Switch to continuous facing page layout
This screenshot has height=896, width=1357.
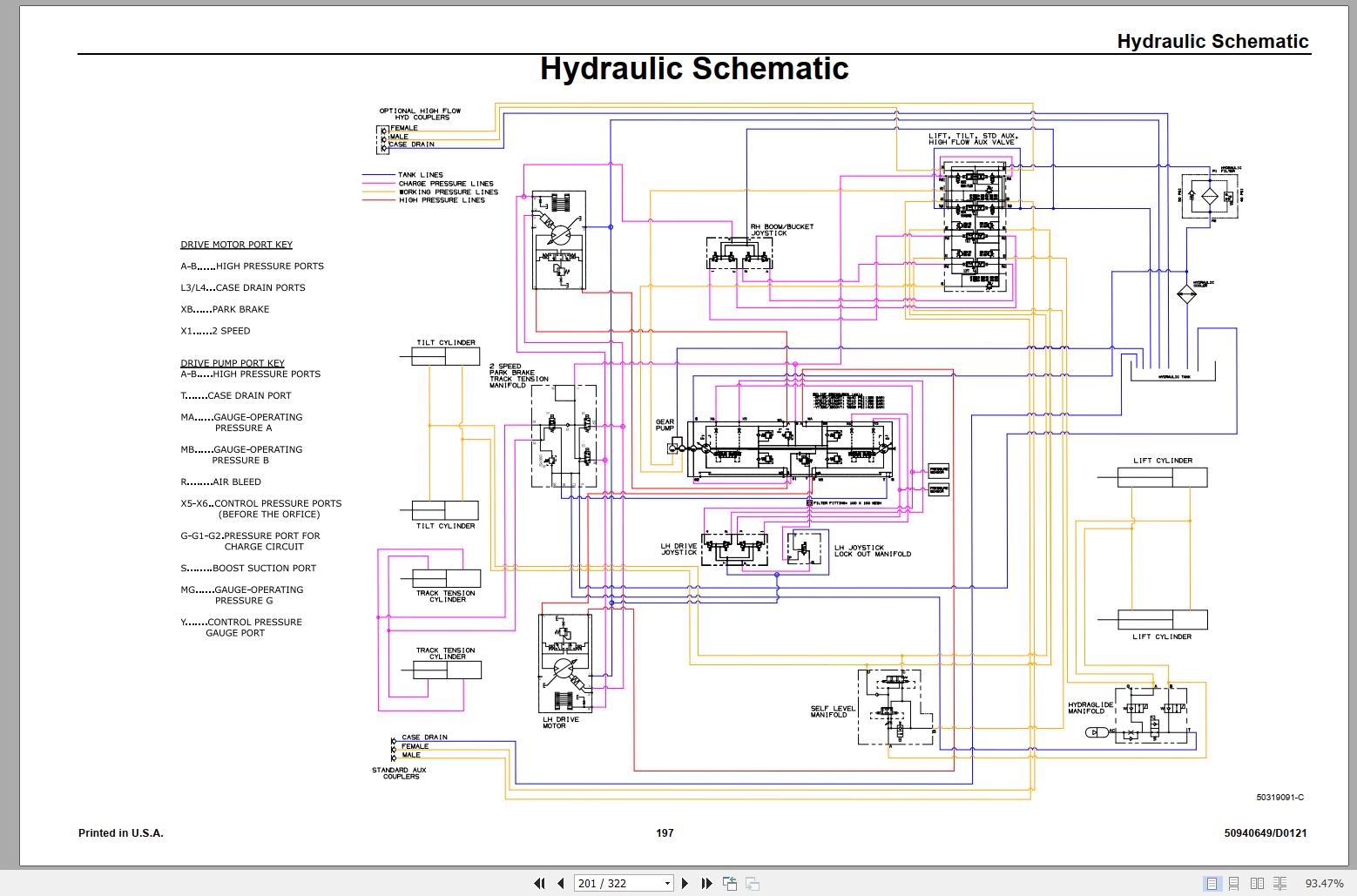pos(1279,883)
